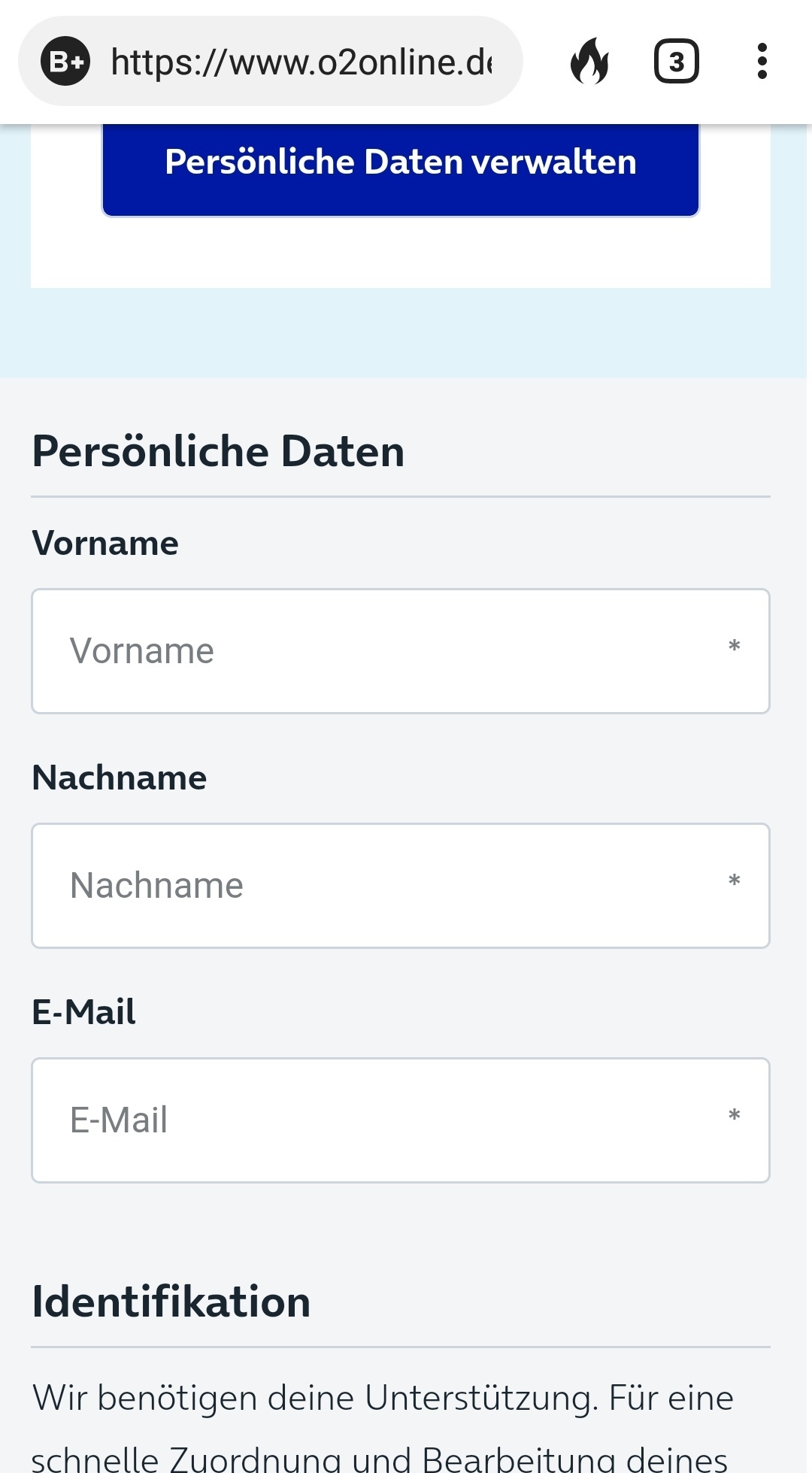
Task: Click the Vorname field label
Action: (105, 543)
